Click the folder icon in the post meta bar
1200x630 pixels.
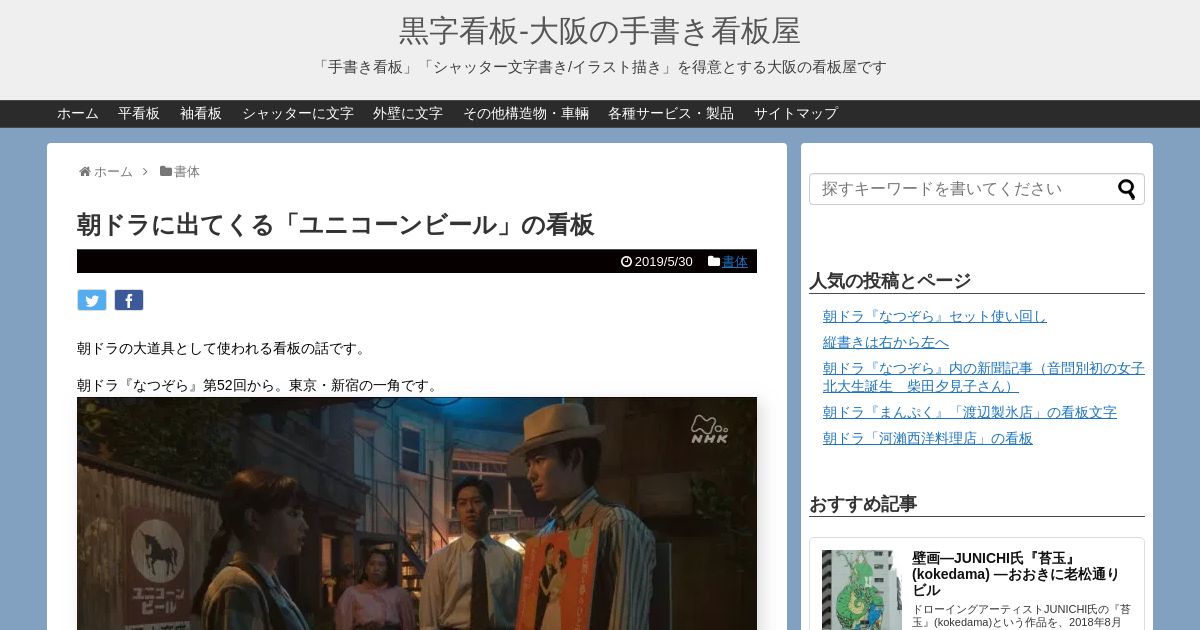click(714, 261)
